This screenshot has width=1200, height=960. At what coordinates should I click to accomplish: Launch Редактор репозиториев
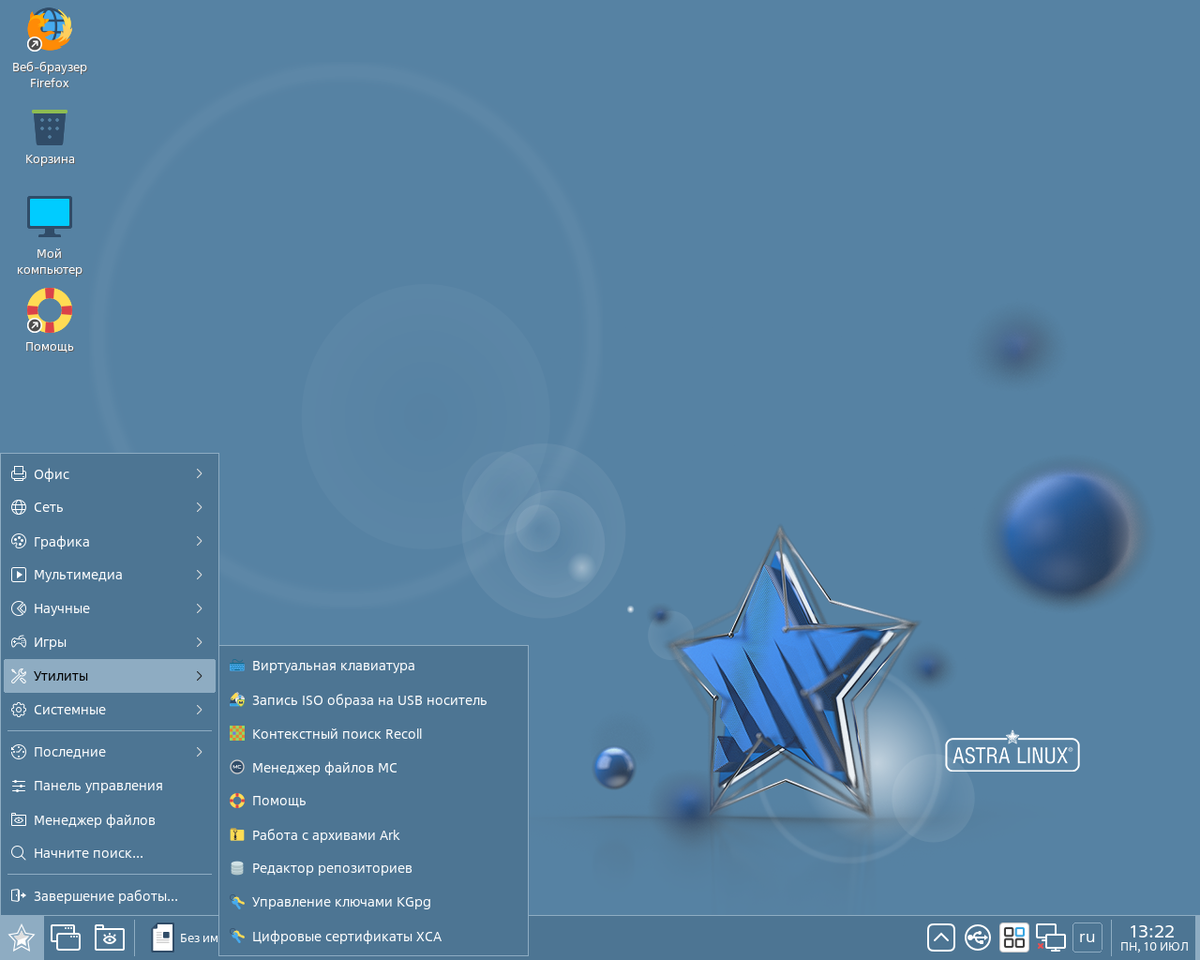[x=374, y=868]
